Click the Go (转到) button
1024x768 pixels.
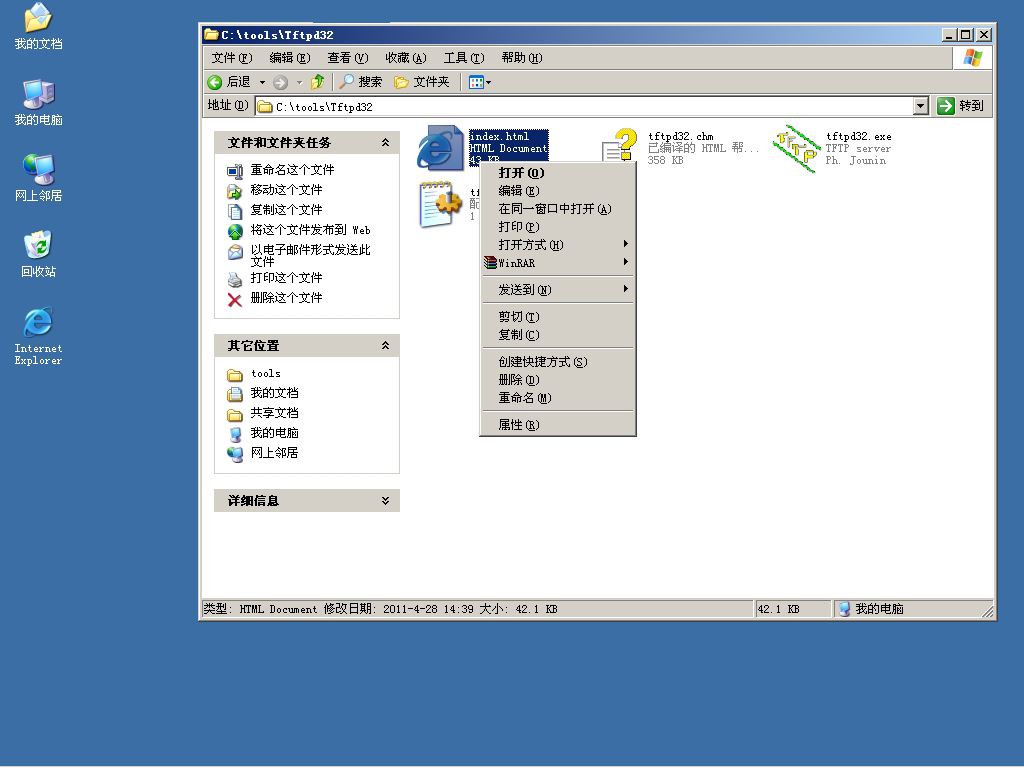coord(960,106)
